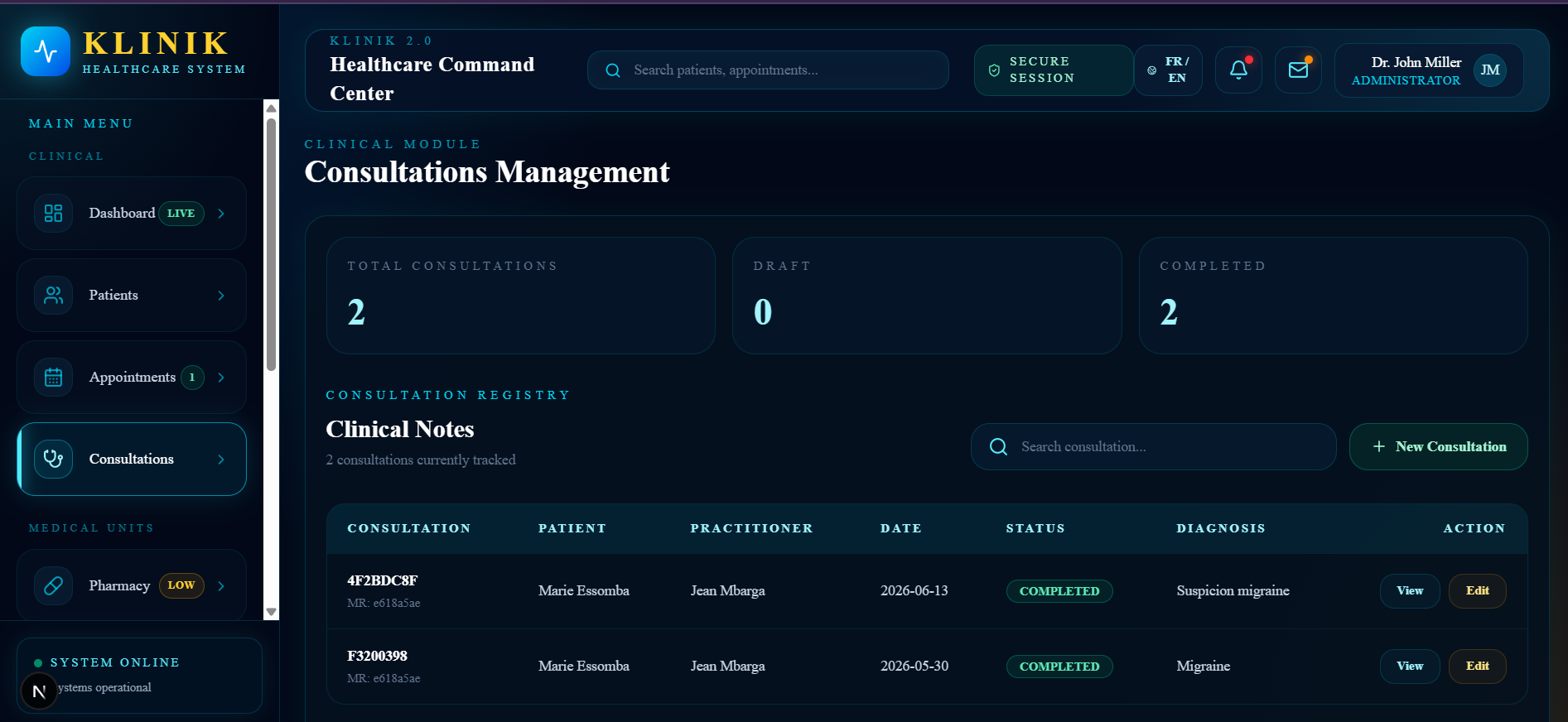The width and height of the screenshot is (1568, 722).
Task: Expand the Appointments menu chevron
Action: pos(221,378)
